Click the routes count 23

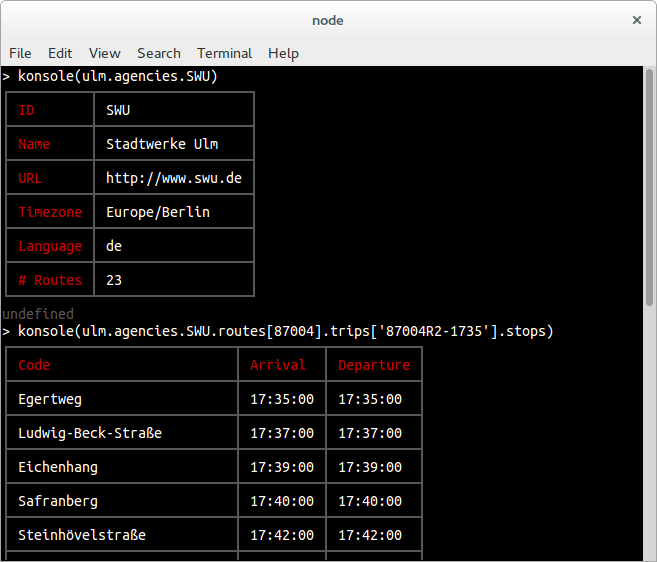[x=114, y=280]
